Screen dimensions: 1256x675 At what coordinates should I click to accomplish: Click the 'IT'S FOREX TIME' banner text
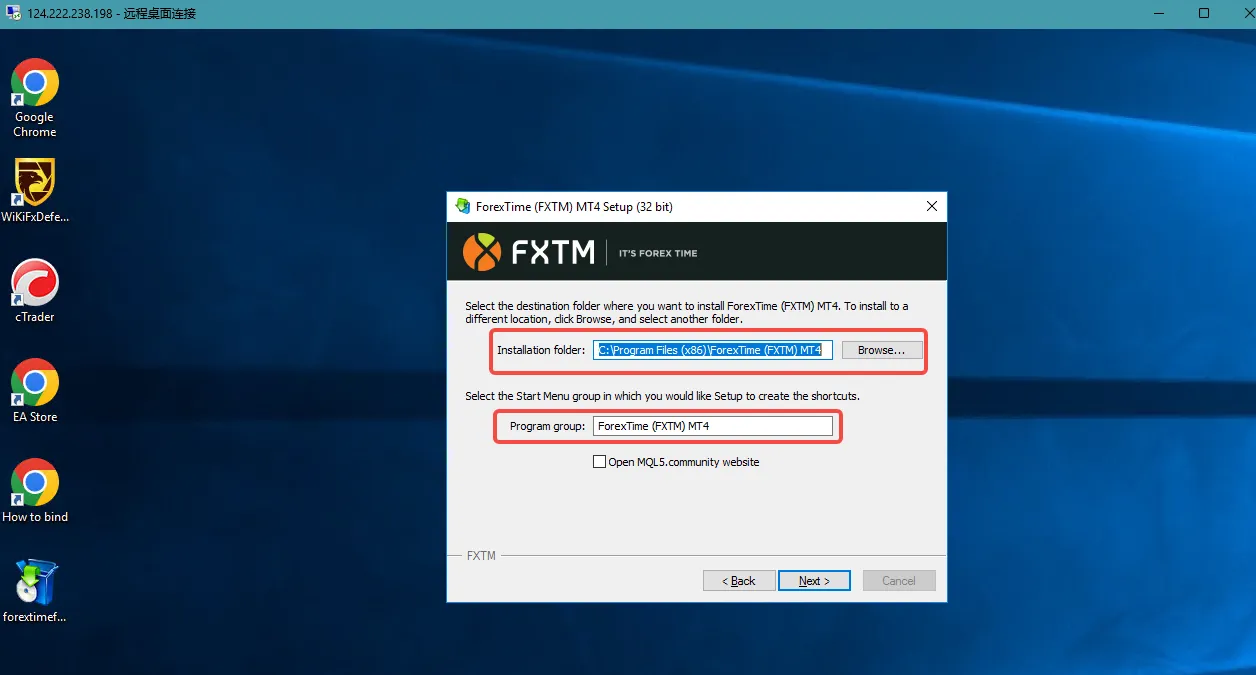[x=658, y=253]
